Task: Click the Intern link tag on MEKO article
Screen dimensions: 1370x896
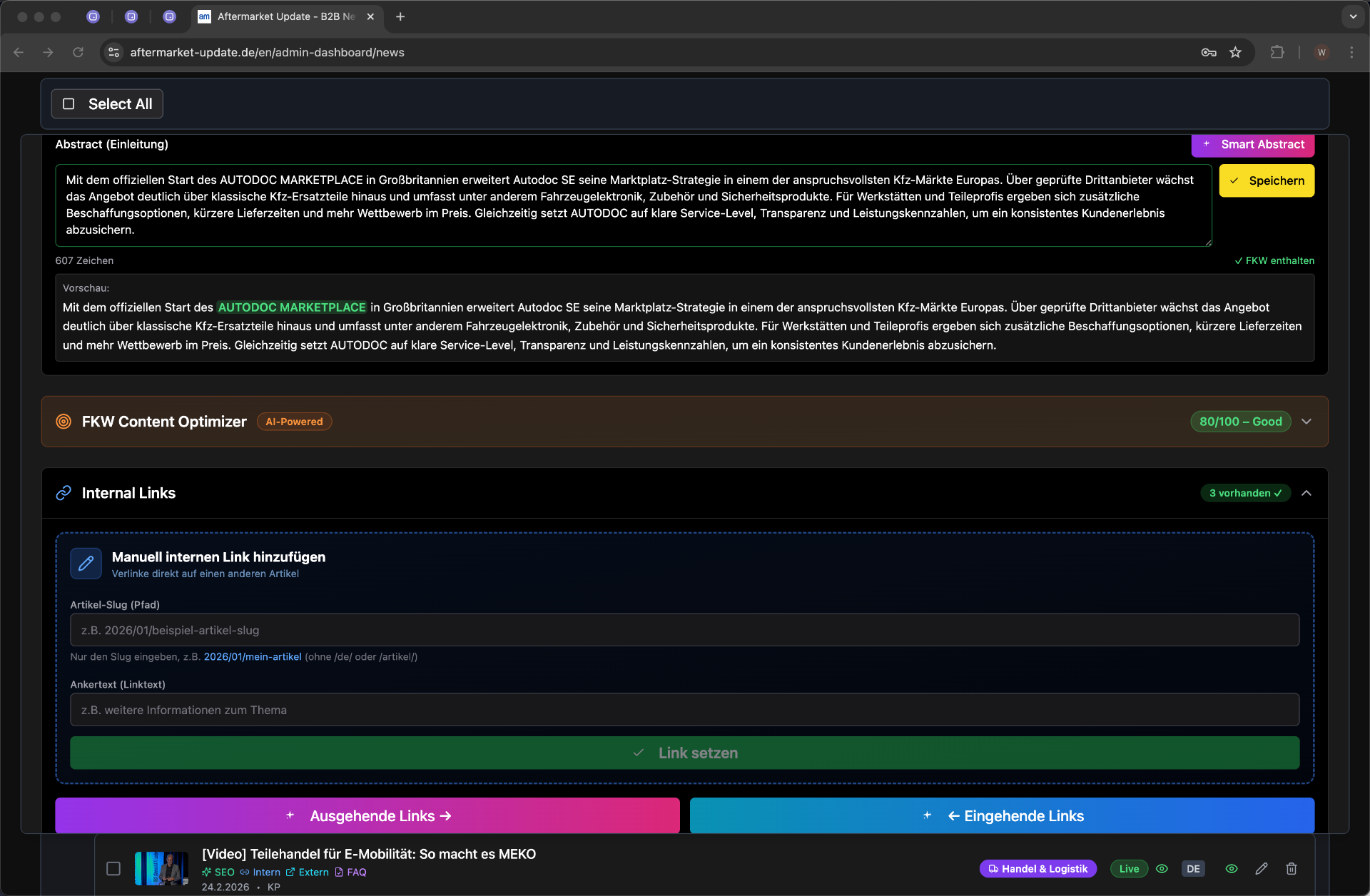Action: 260,872
